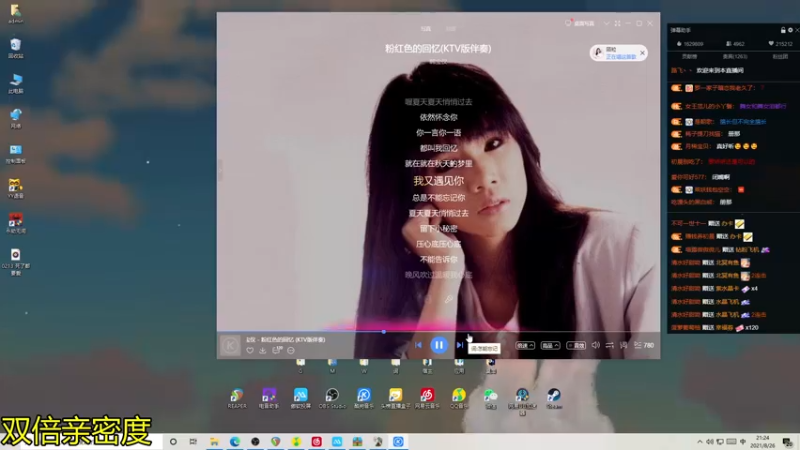Open This PC desktop icon
Screen dimensions: 800x450
15,84
